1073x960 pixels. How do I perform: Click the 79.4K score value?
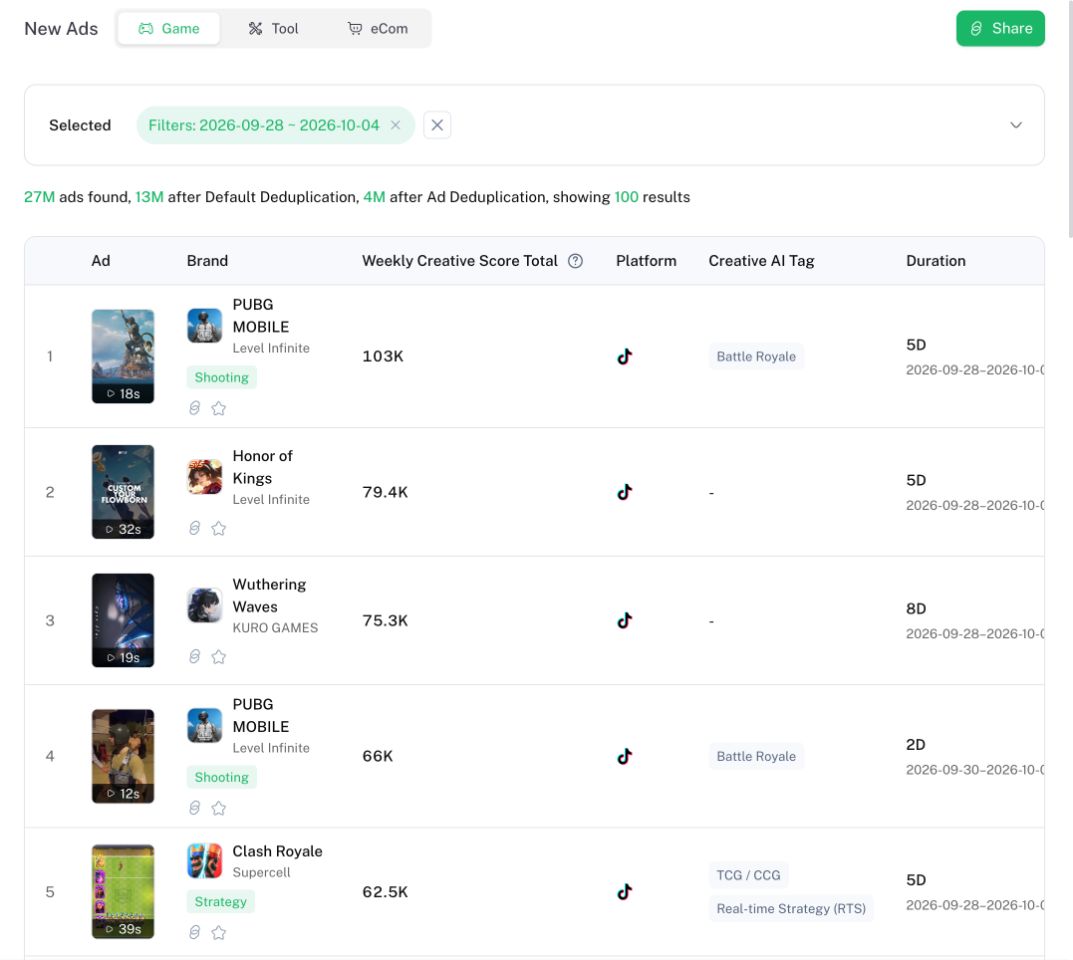385,492
